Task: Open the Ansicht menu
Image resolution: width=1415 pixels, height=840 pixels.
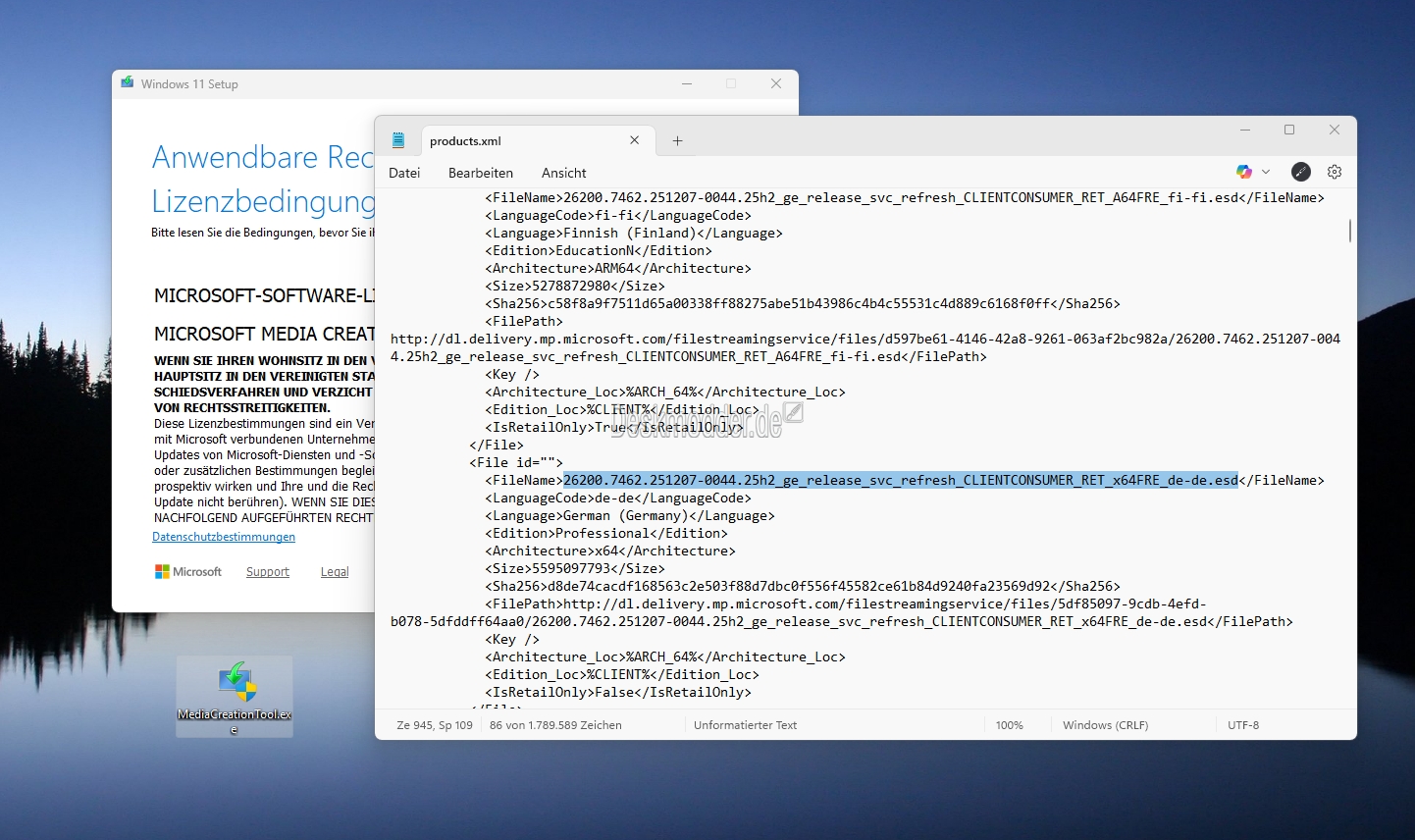Action: (563, 173)
